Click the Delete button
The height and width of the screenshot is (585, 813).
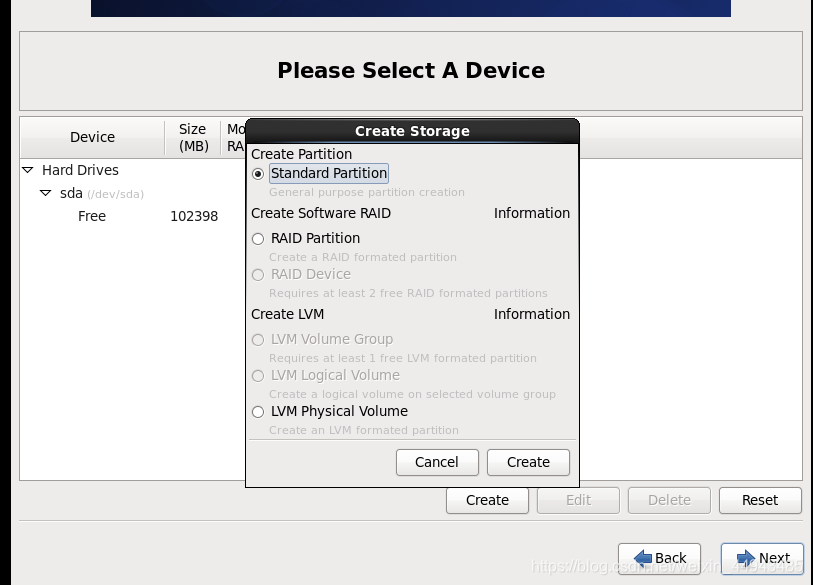click(669, 500)
